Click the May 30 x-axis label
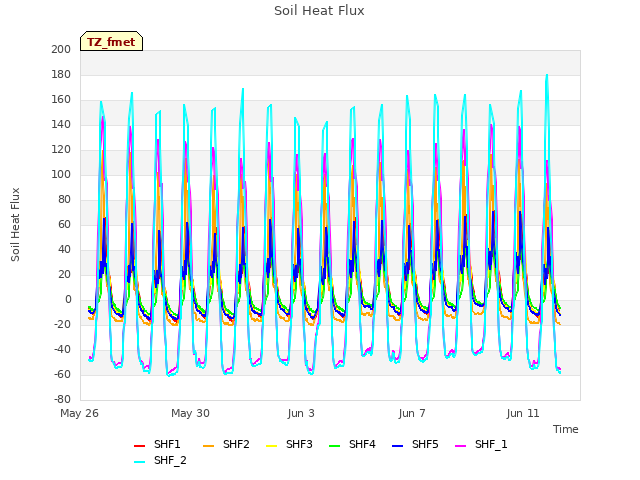The height and width of the screenshot is (480, 640). click(191, 414)
